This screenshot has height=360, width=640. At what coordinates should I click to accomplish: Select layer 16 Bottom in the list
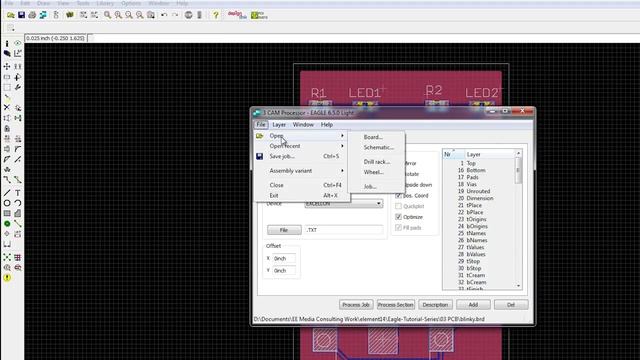[x=479, y=170]
